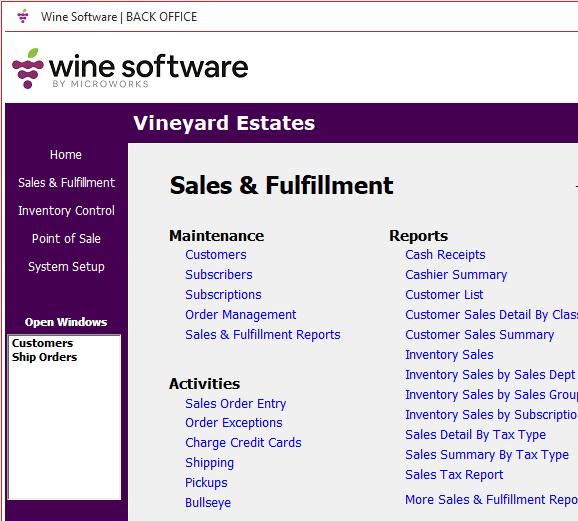Viewport: 578px width, 521px height.
Task: Click the Activities section heading
Action: (204, 384)
